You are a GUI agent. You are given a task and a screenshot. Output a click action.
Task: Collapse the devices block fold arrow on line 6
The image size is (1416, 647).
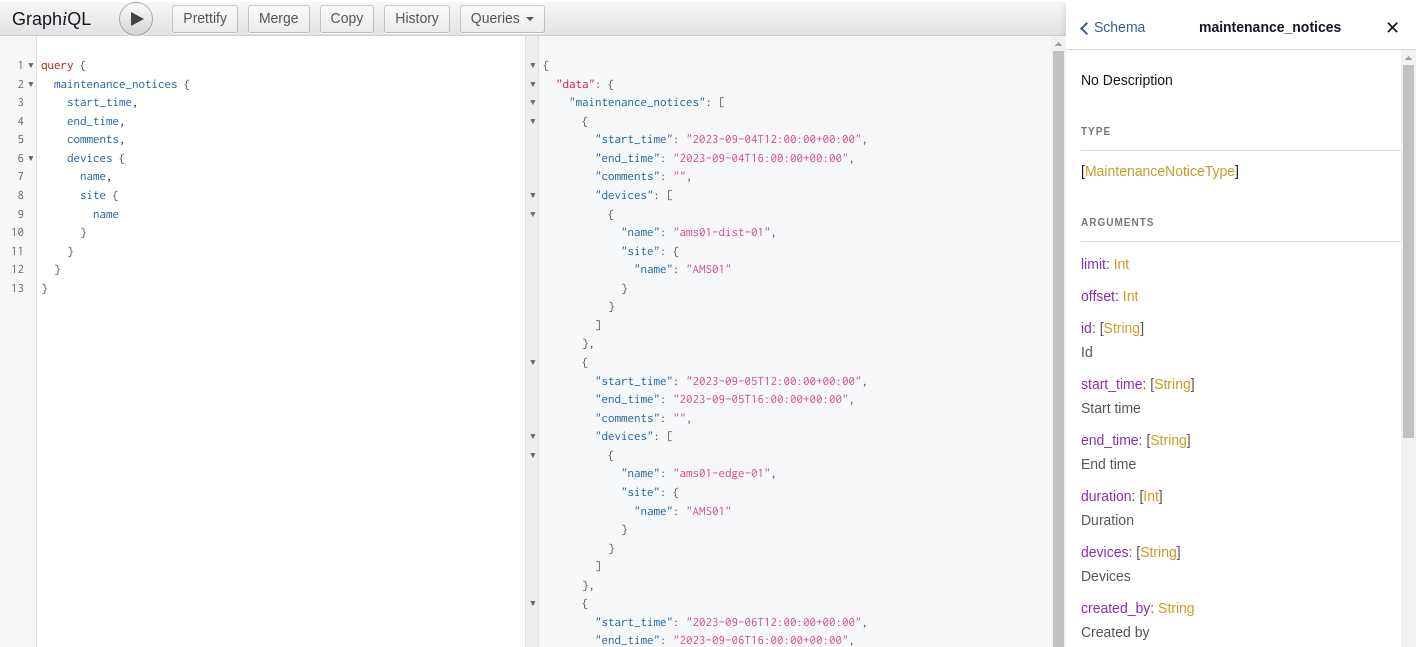(x=30, y=158)
